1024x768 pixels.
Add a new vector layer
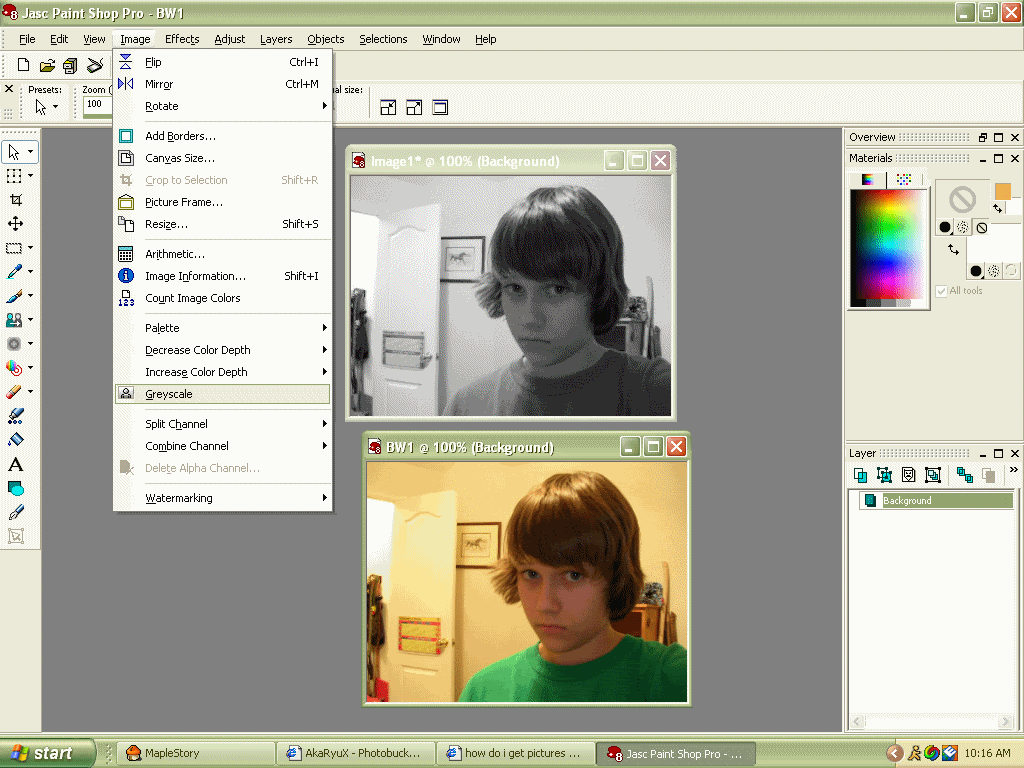point(884,475)
